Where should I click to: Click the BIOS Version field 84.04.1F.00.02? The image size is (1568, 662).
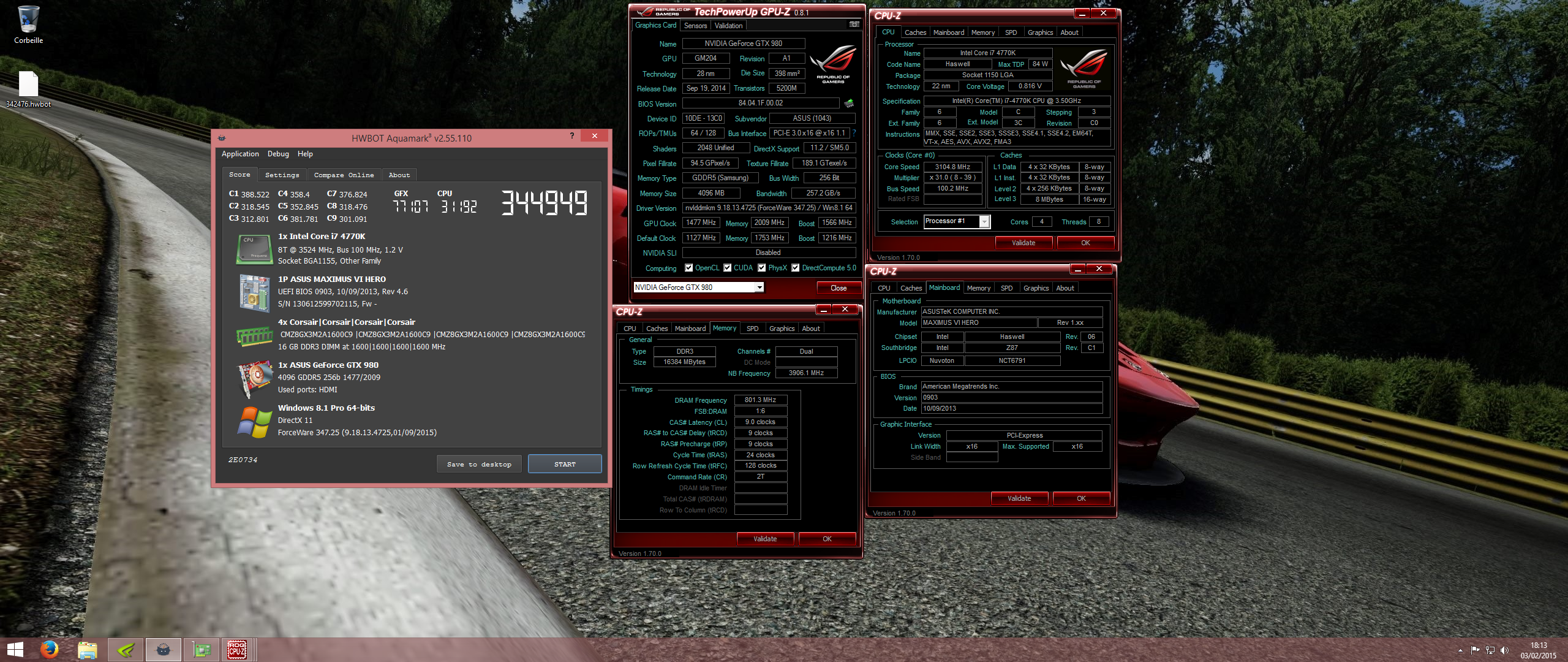coord(760,103)
